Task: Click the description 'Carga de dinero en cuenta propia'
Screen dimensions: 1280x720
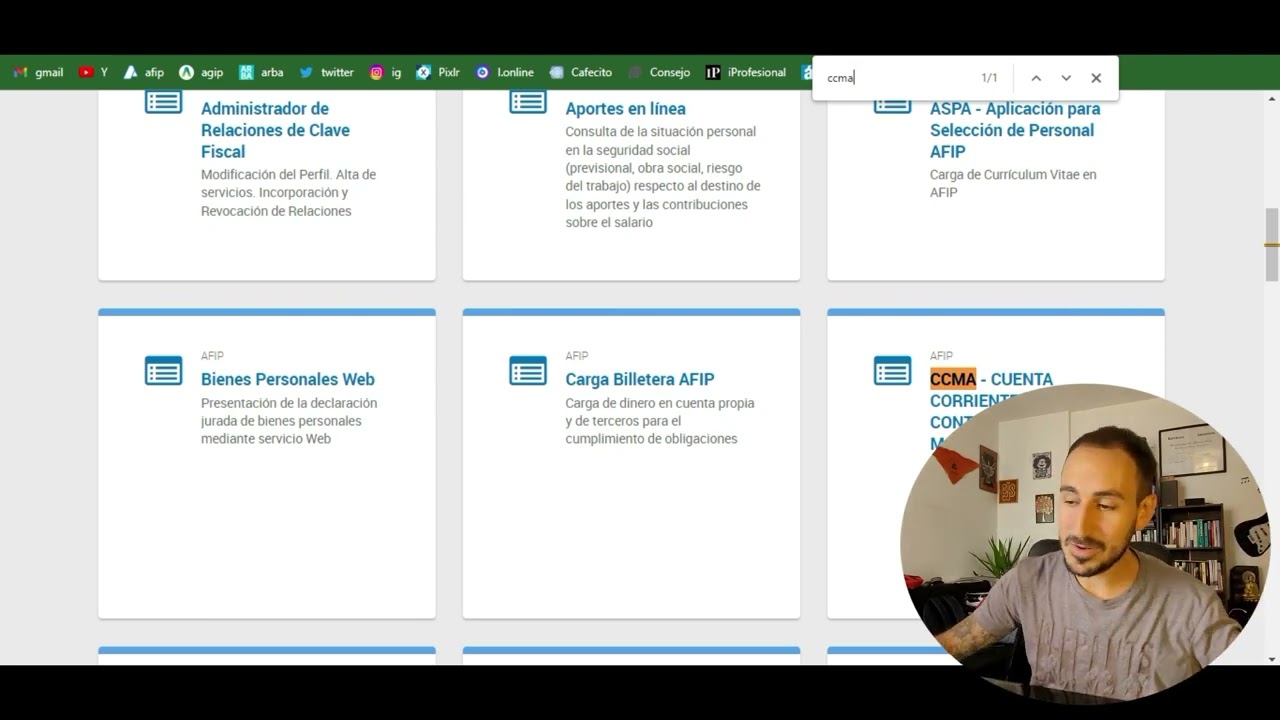Action: click(660, 421)
